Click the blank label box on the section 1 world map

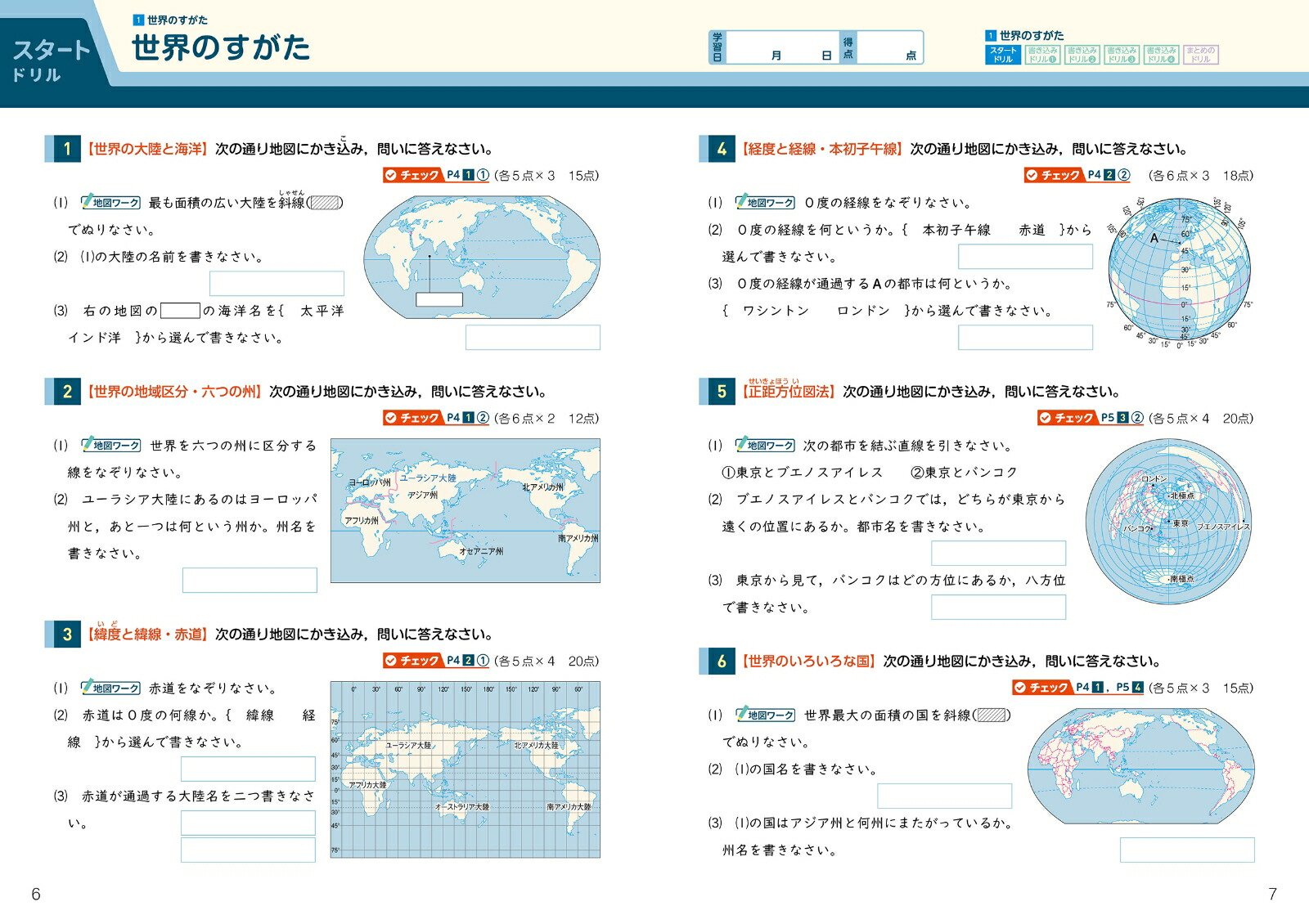point(439,299)
